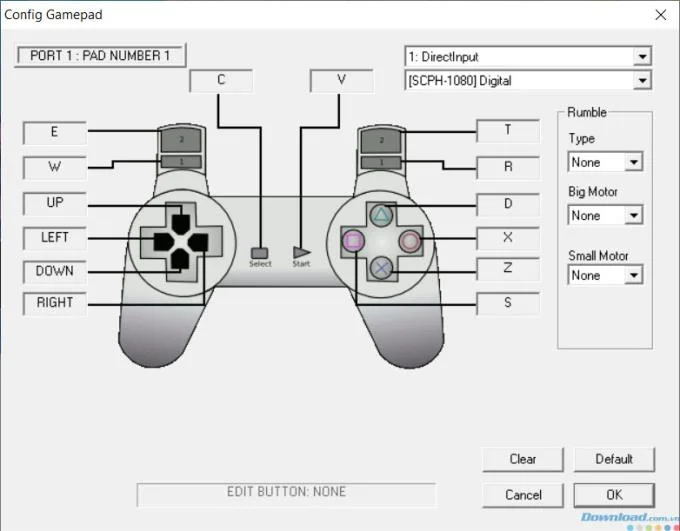Confirm settings with the OK button
This screenshot has width=680, height=531.
tap(614, 495)
